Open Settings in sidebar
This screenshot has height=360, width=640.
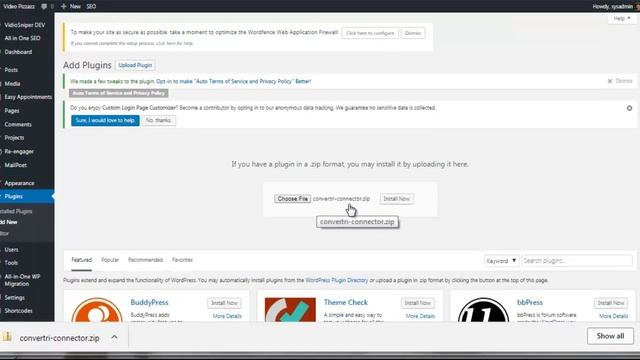pos(14,298)
